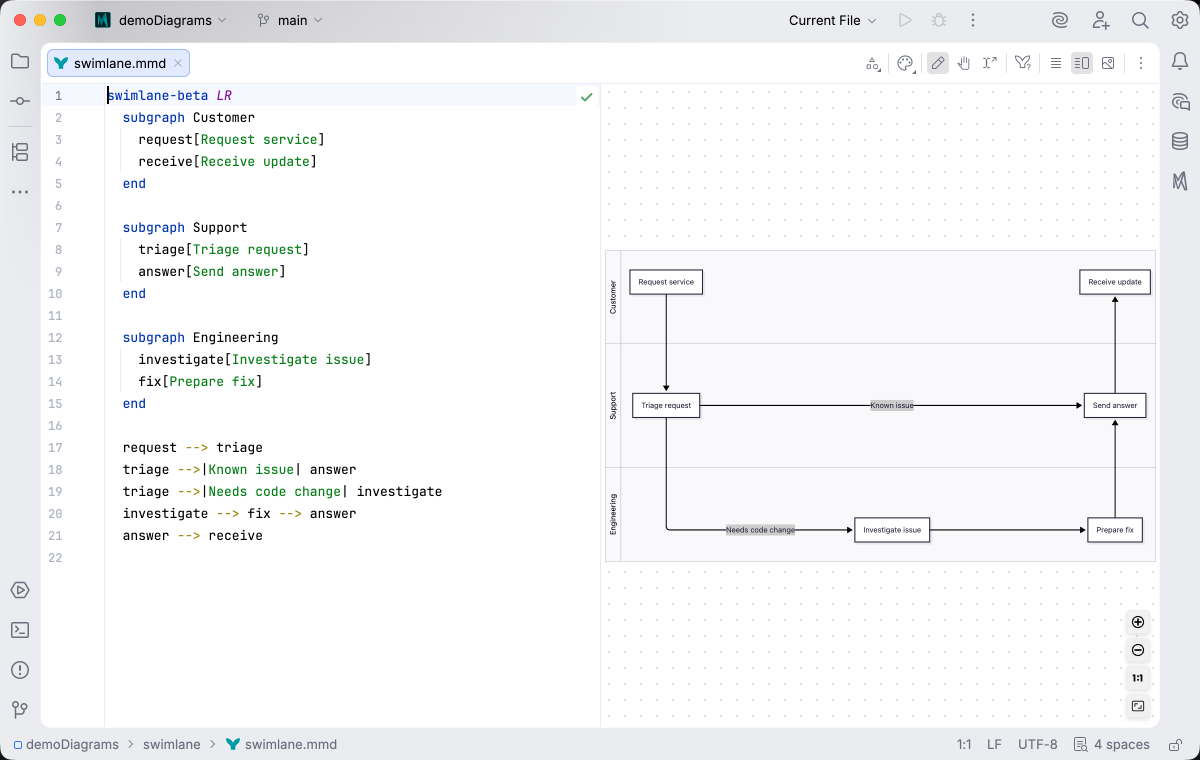The width and height of the screenshot is (1200, 760).
Task: Click the Investigate issue diagram node
Action: (x=892, y=530)
